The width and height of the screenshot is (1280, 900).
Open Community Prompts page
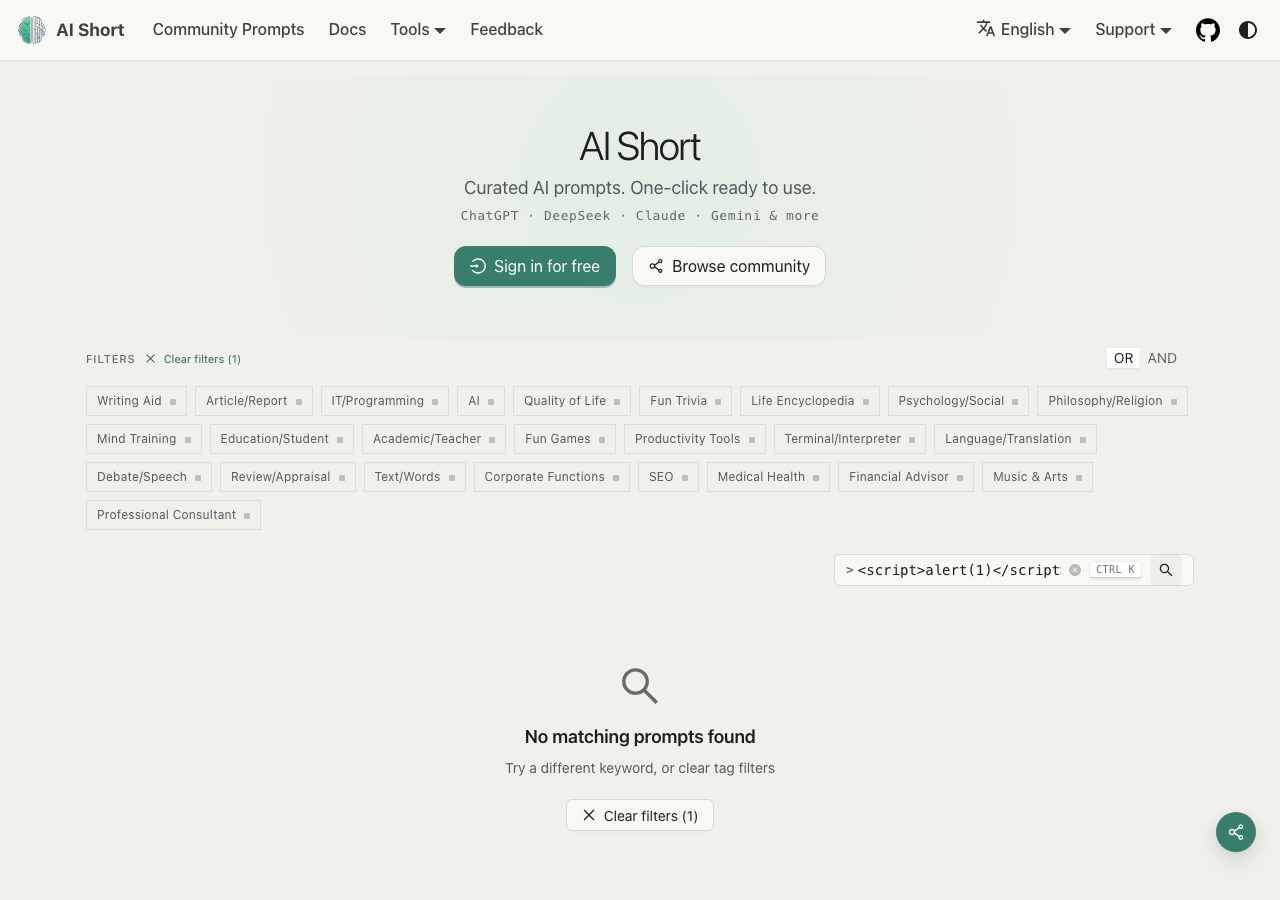coord(228,30)
